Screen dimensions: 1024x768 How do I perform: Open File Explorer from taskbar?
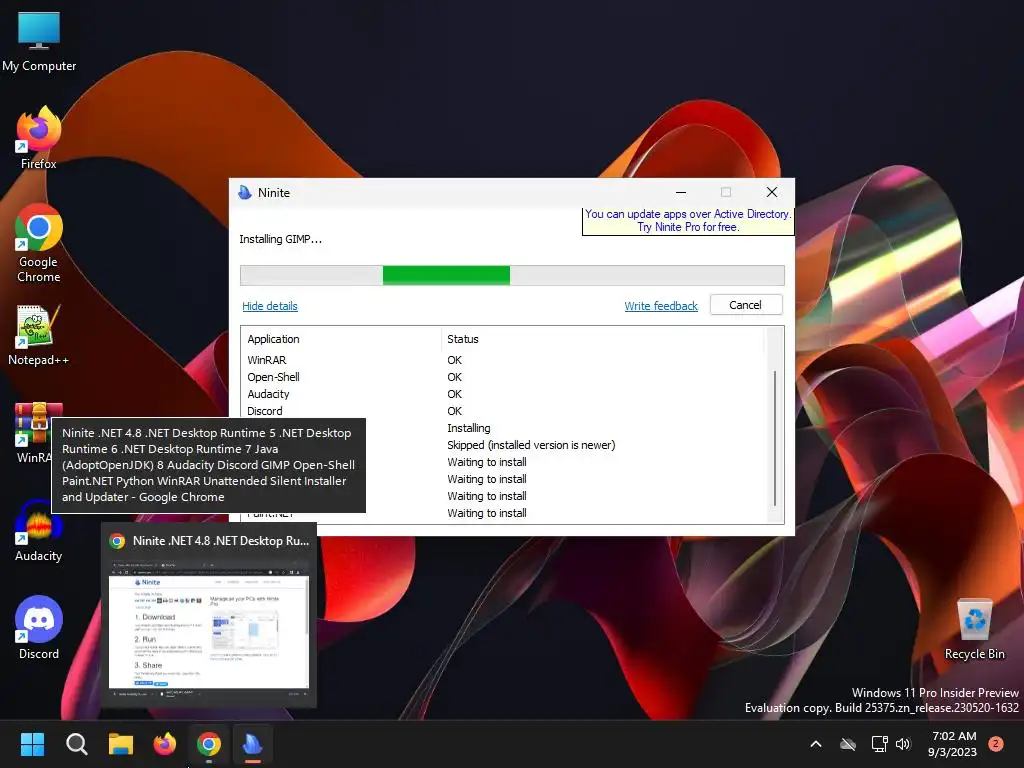click(121, 744)
